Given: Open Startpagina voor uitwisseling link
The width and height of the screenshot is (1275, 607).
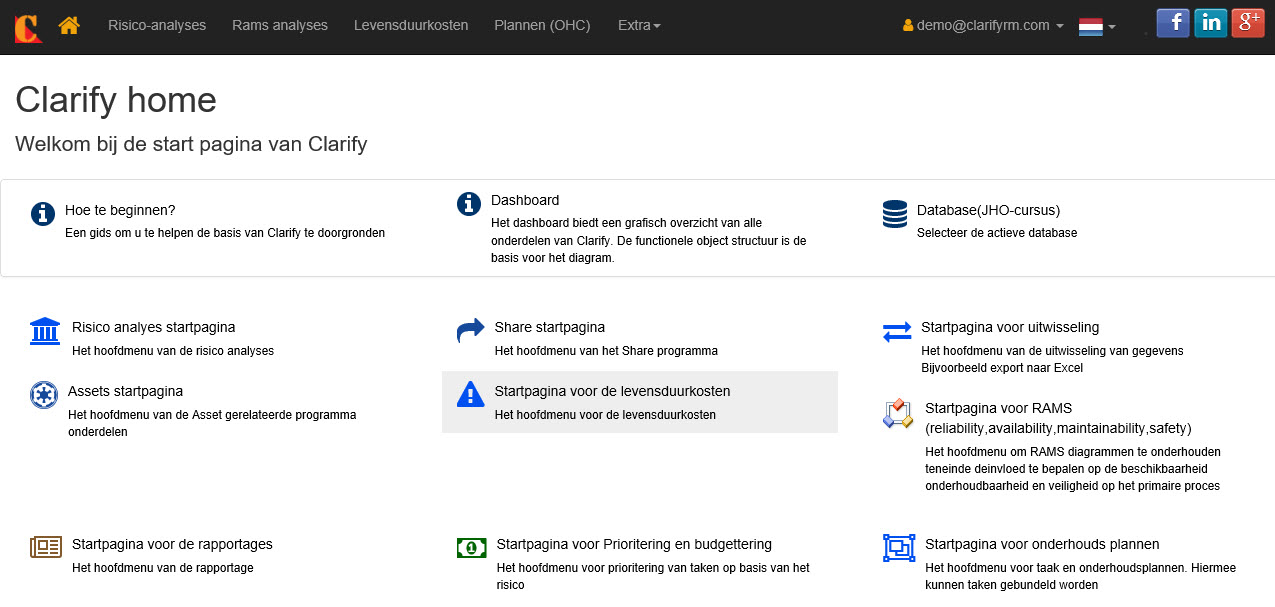Looking at the screenshot, I should 1010,327.
